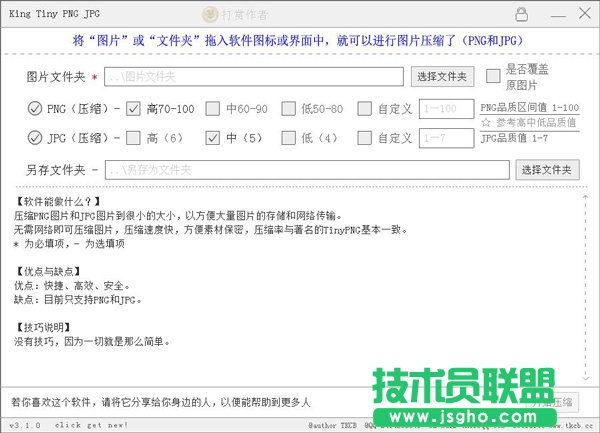This screenshot has height=433, width=600.
Task: Enable the JPG 高（6） quality checkbox
Action: coord(134,138)
